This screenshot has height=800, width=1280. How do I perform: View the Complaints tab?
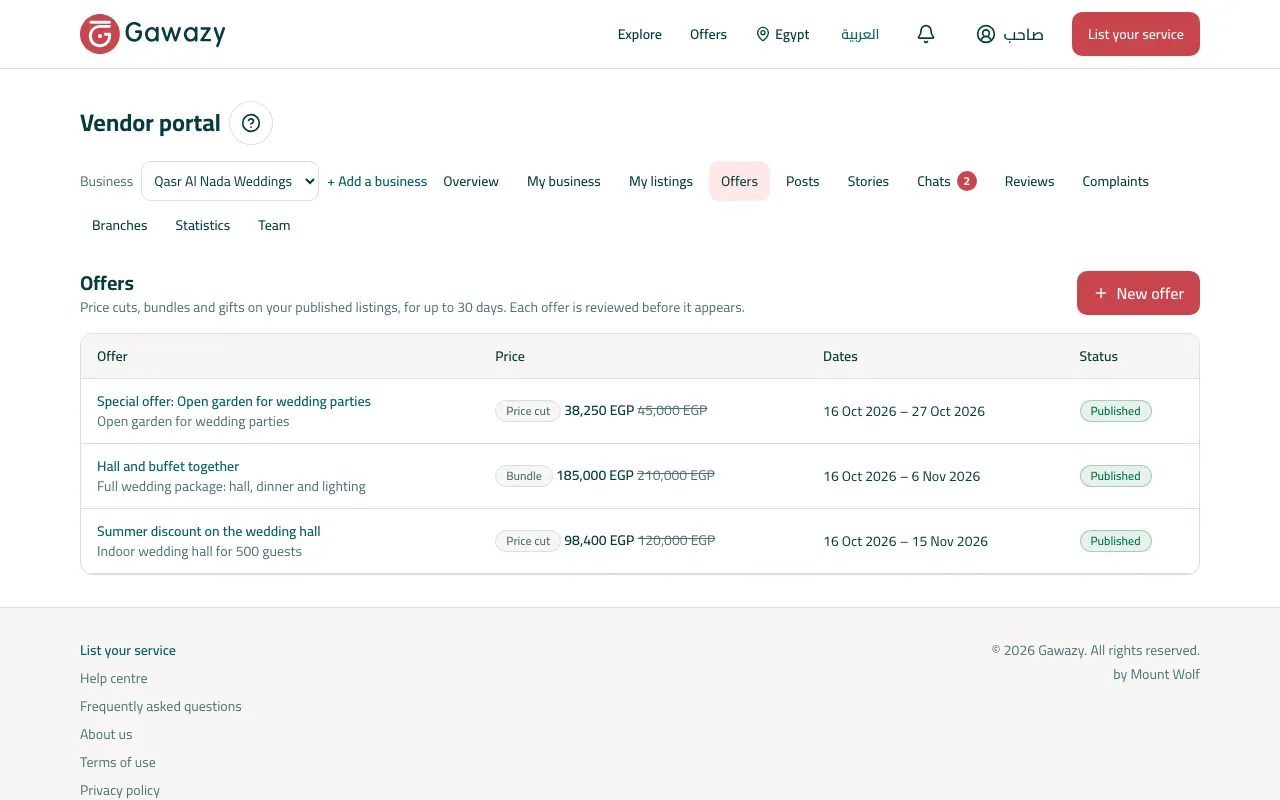point(1115,181)
